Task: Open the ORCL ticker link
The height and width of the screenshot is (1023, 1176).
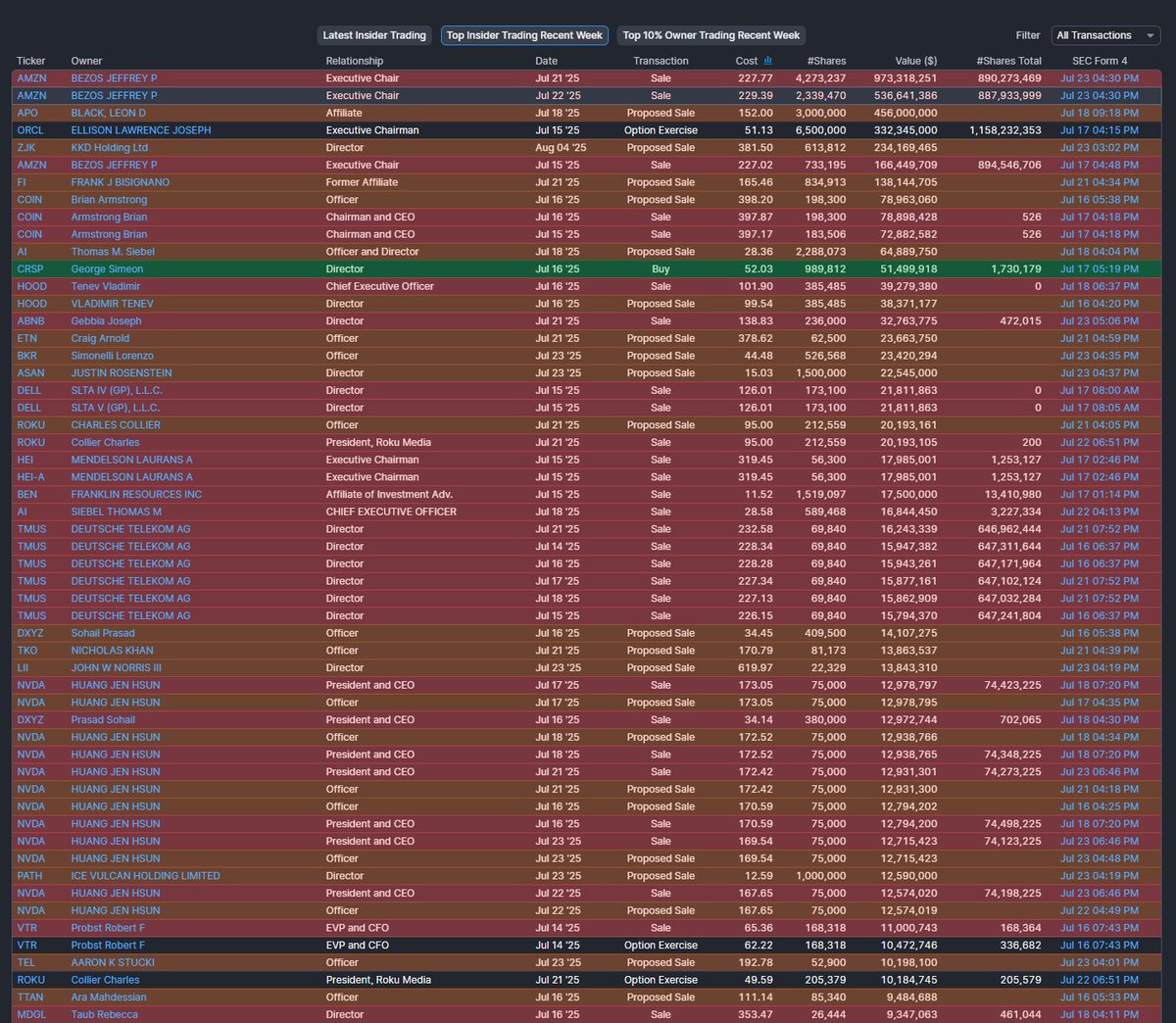Action: (30, 130)
